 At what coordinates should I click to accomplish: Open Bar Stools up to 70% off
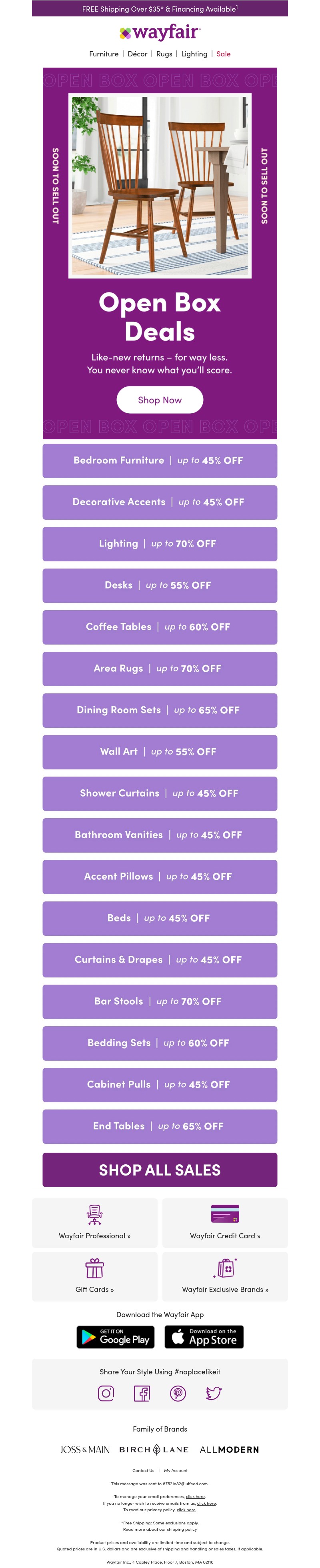[x=159, y=1001]
